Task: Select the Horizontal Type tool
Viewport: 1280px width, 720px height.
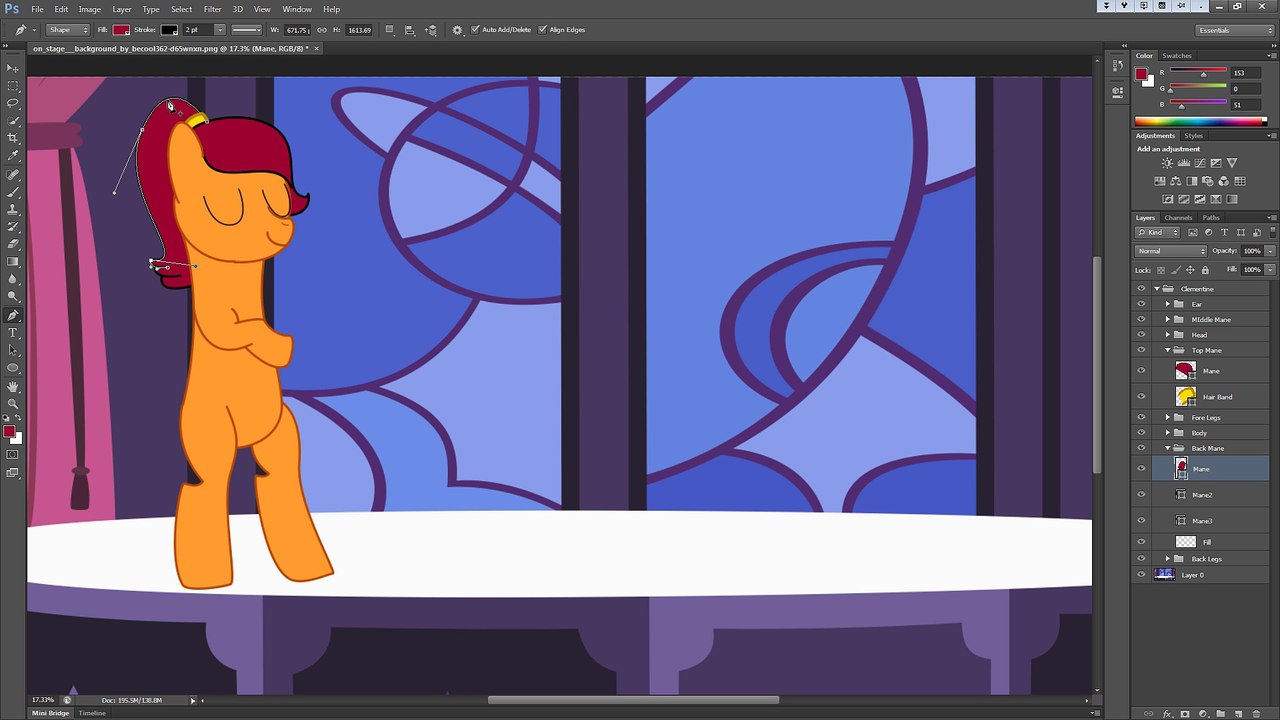Action: (x=13, y=333)
